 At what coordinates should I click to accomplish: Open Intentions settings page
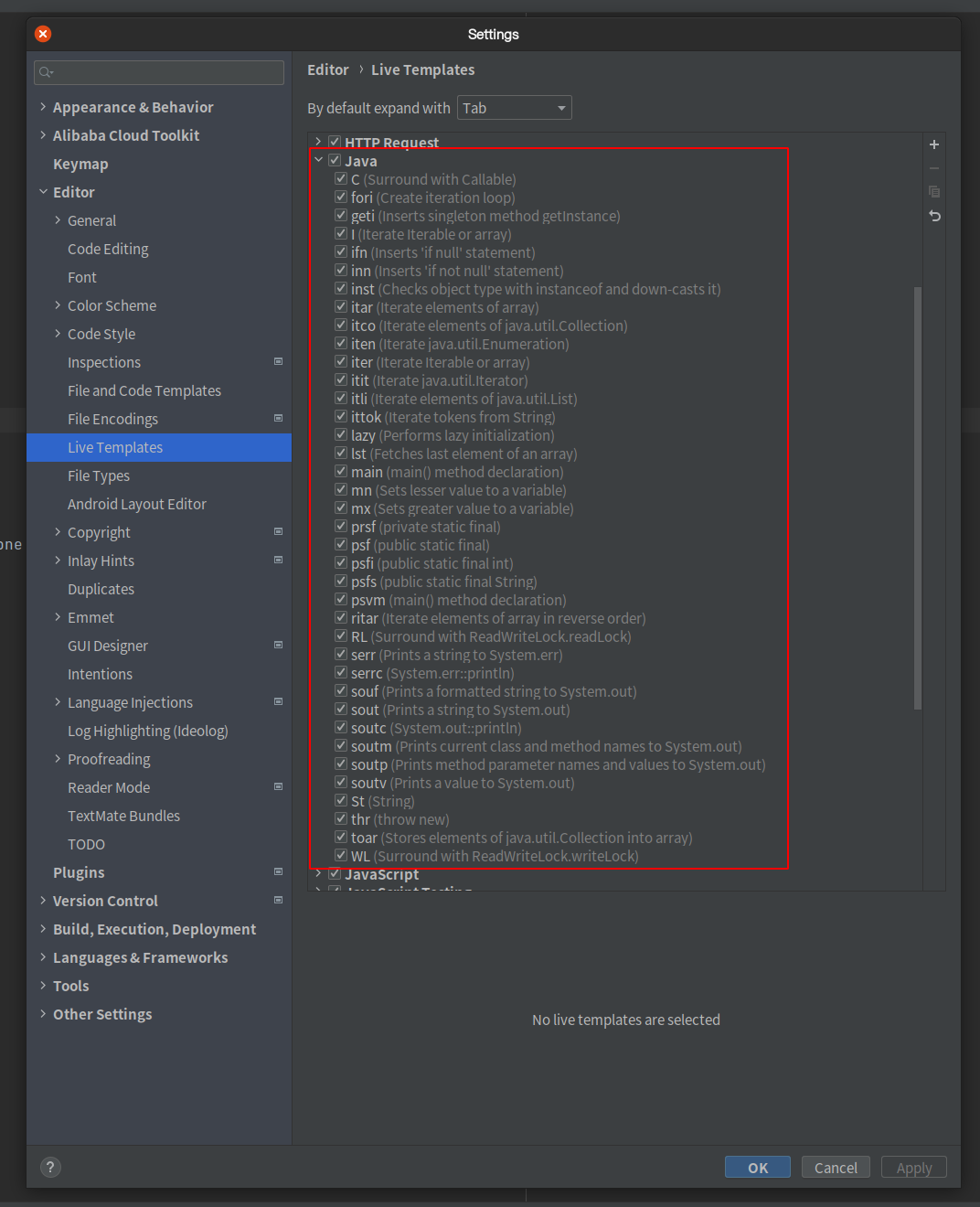100,674
